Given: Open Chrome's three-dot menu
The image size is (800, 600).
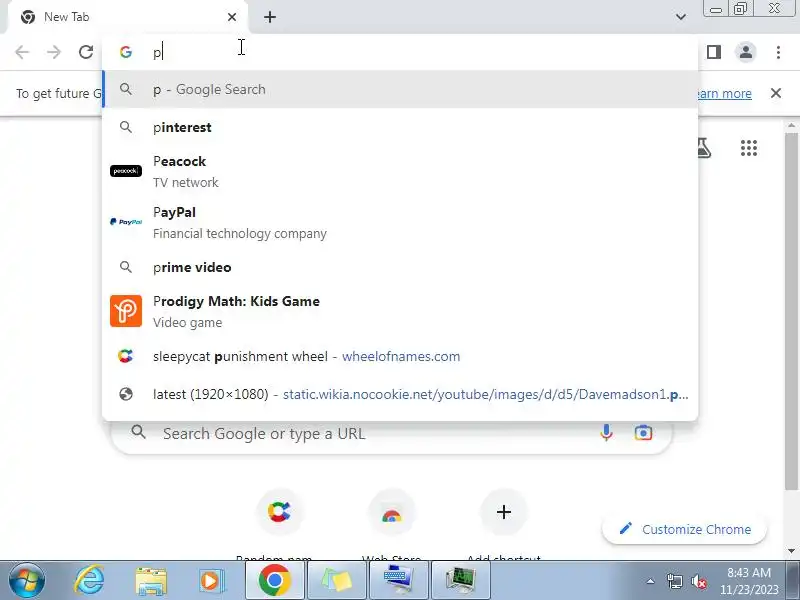Looking at the screenshot, I should [778, 52].
